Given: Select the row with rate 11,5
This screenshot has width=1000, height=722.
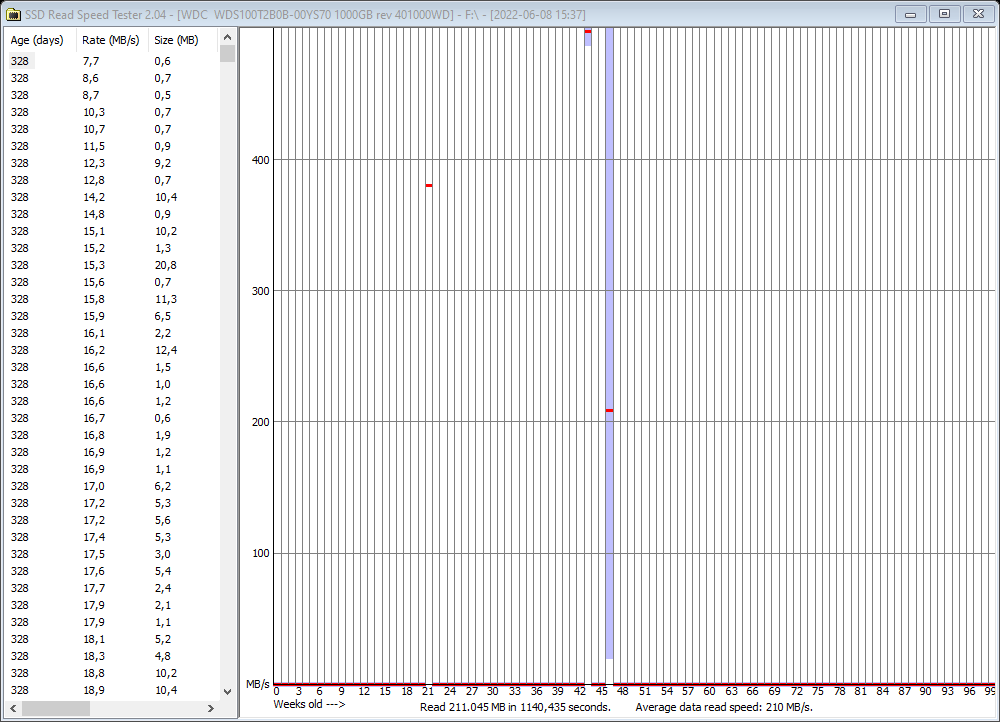Looking at the screenshot, I should 112,146.
